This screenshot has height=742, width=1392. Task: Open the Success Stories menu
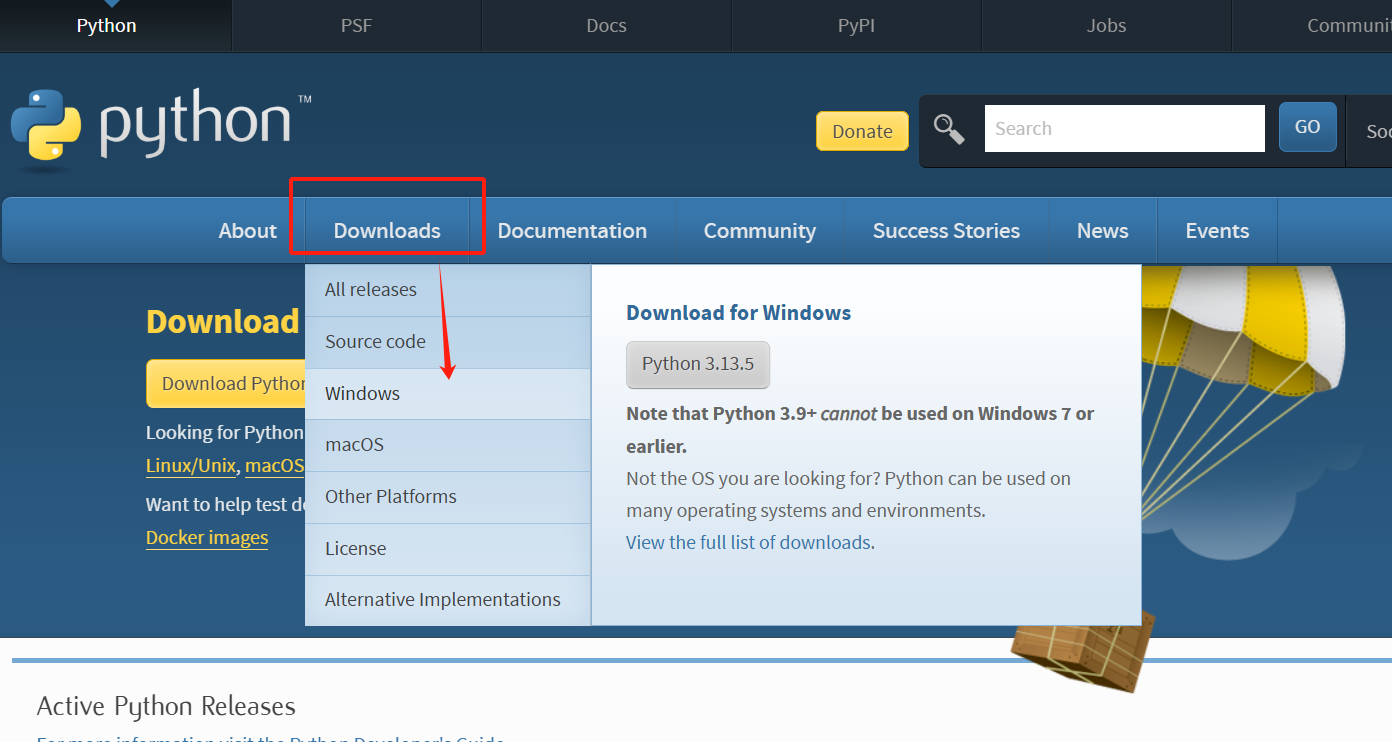click(946, 231)
